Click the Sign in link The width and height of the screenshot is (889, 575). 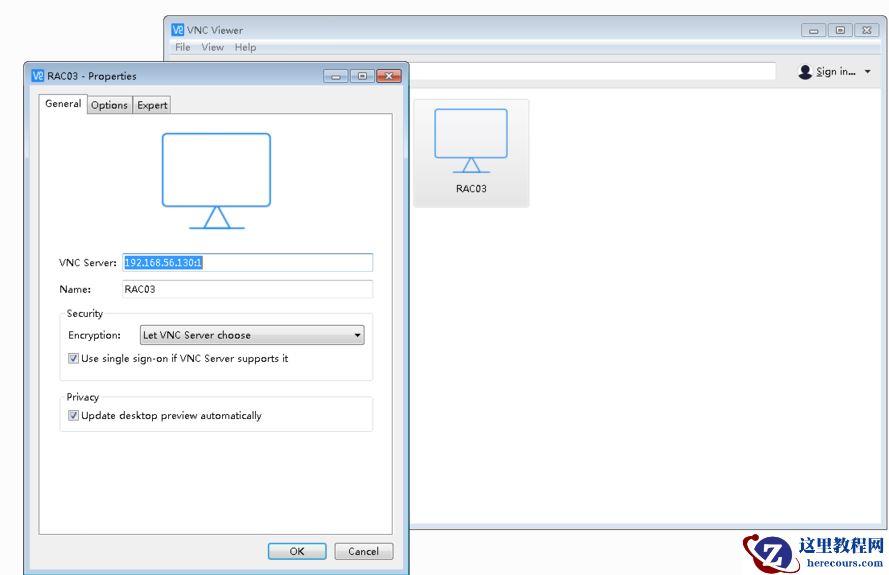(x=836, y=71)
